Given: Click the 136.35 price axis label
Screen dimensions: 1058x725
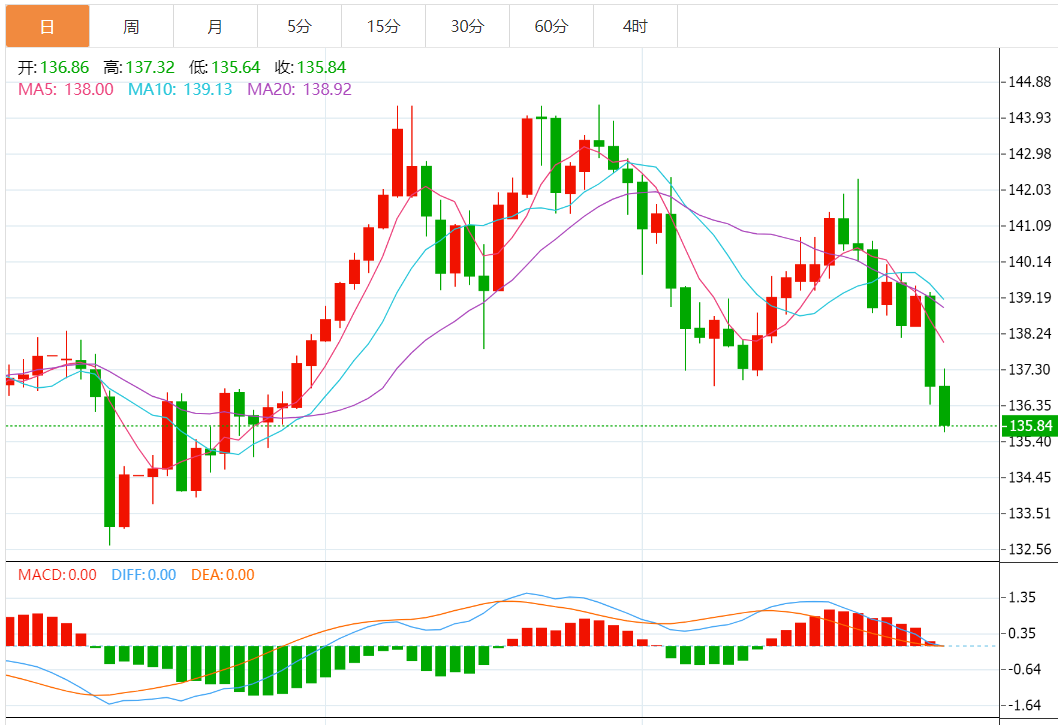Looking at the screenshot, I should (x=1030, y=406).
